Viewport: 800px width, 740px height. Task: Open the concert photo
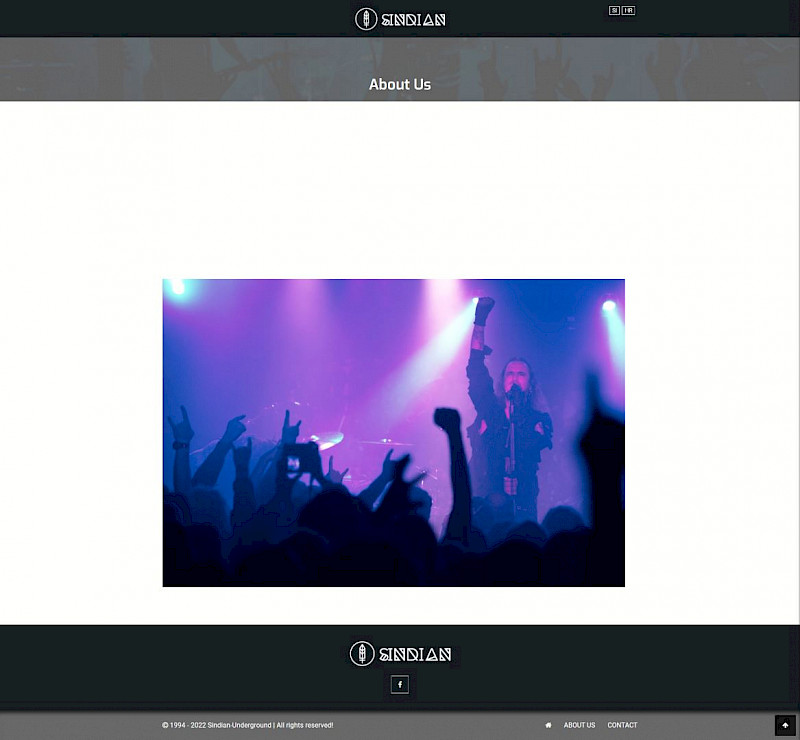pos(393,432)
